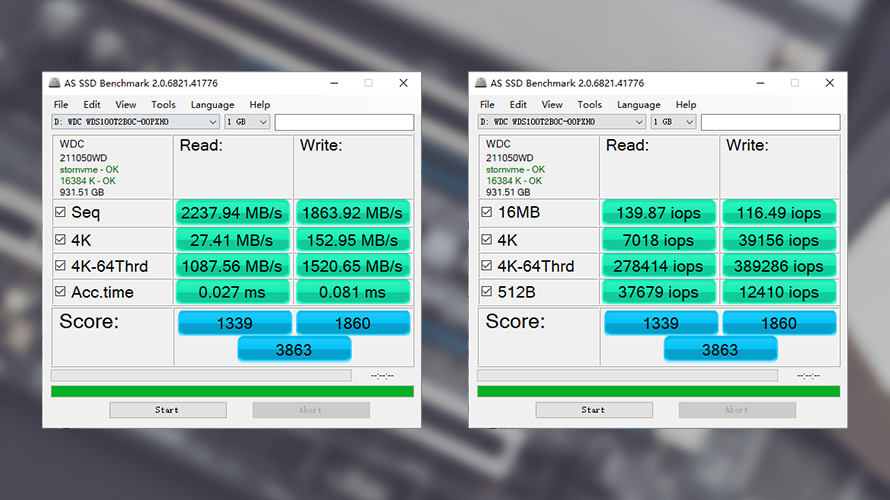Click green progress bar in left window

click(x=232, y=391)
